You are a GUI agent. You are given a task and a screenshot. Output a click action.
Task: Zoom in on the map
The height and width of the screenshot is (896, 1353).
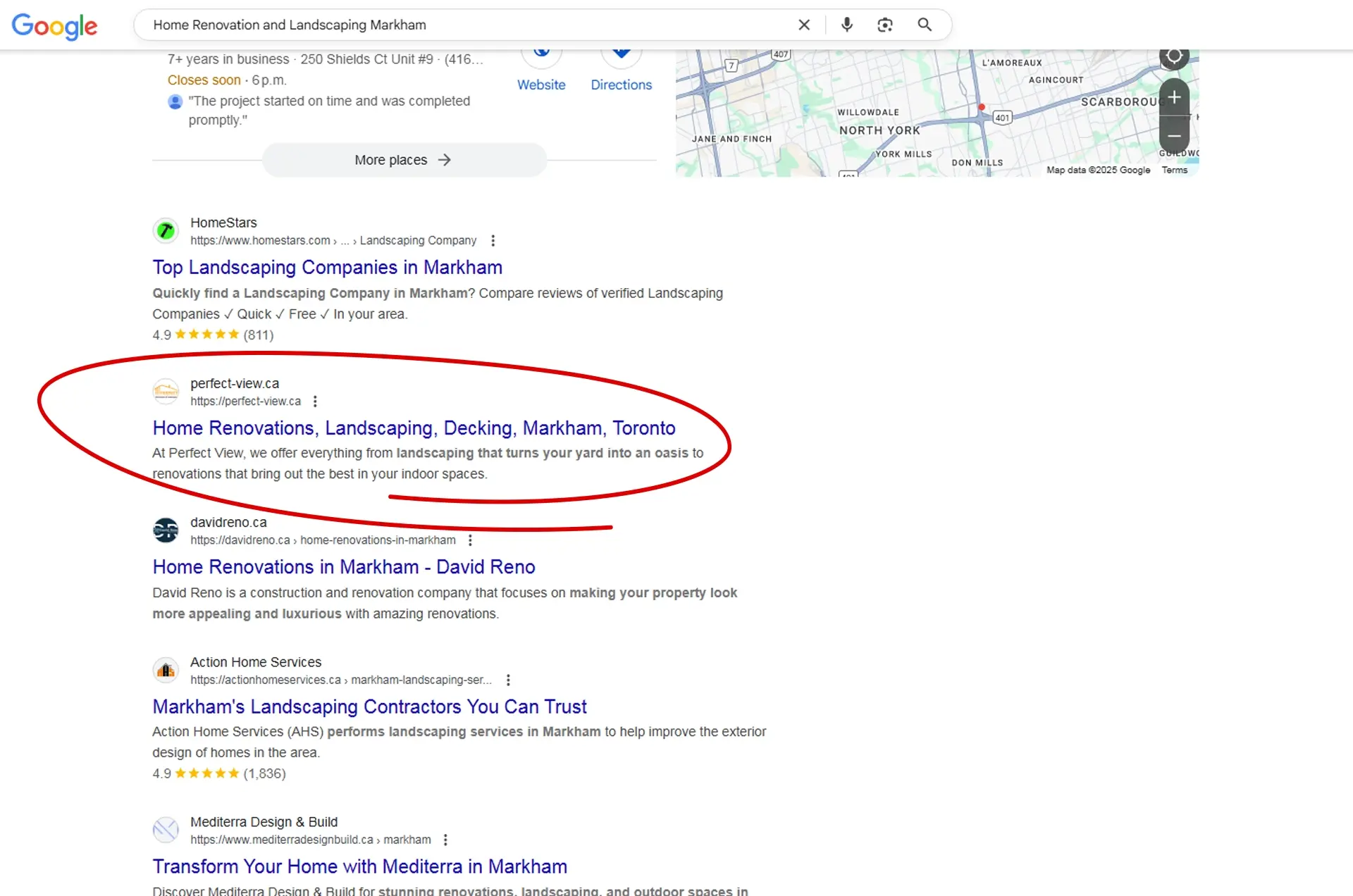coord(1174,97)
